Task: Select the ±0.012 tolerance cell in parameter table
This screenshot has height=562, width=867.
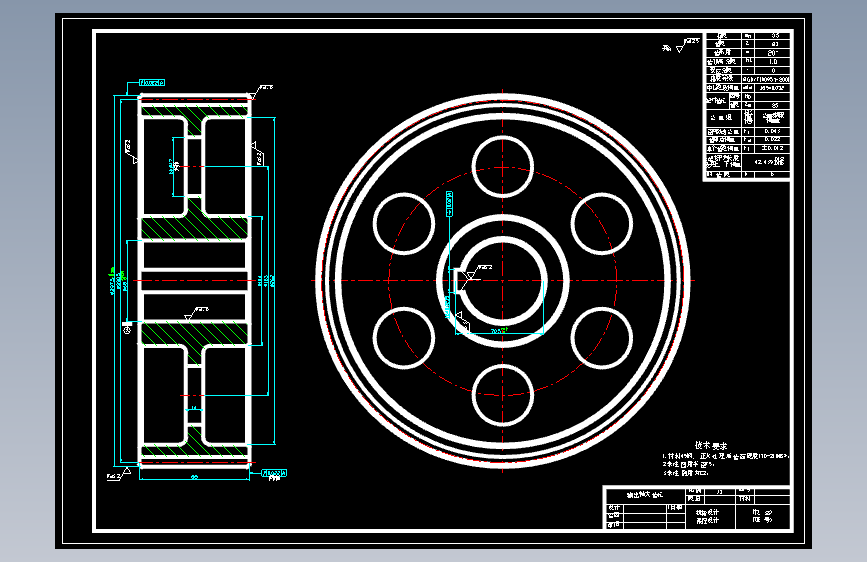Action: (772, 148)
